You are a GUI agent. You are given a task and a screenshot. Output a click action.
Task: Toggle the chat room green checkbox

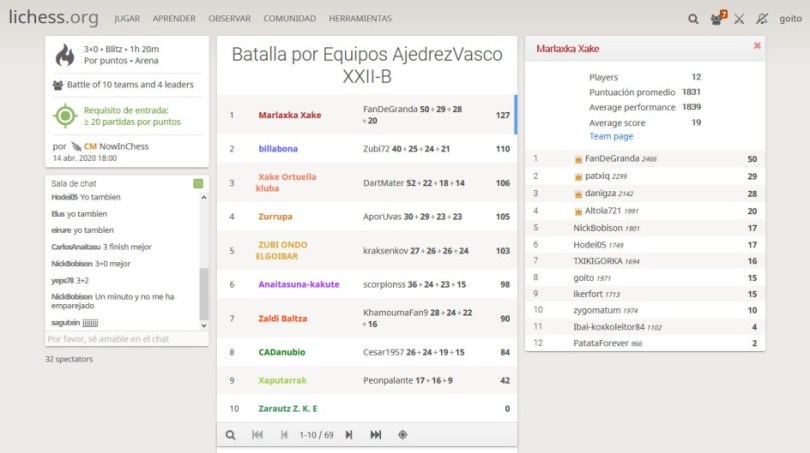tap(198, 184)
